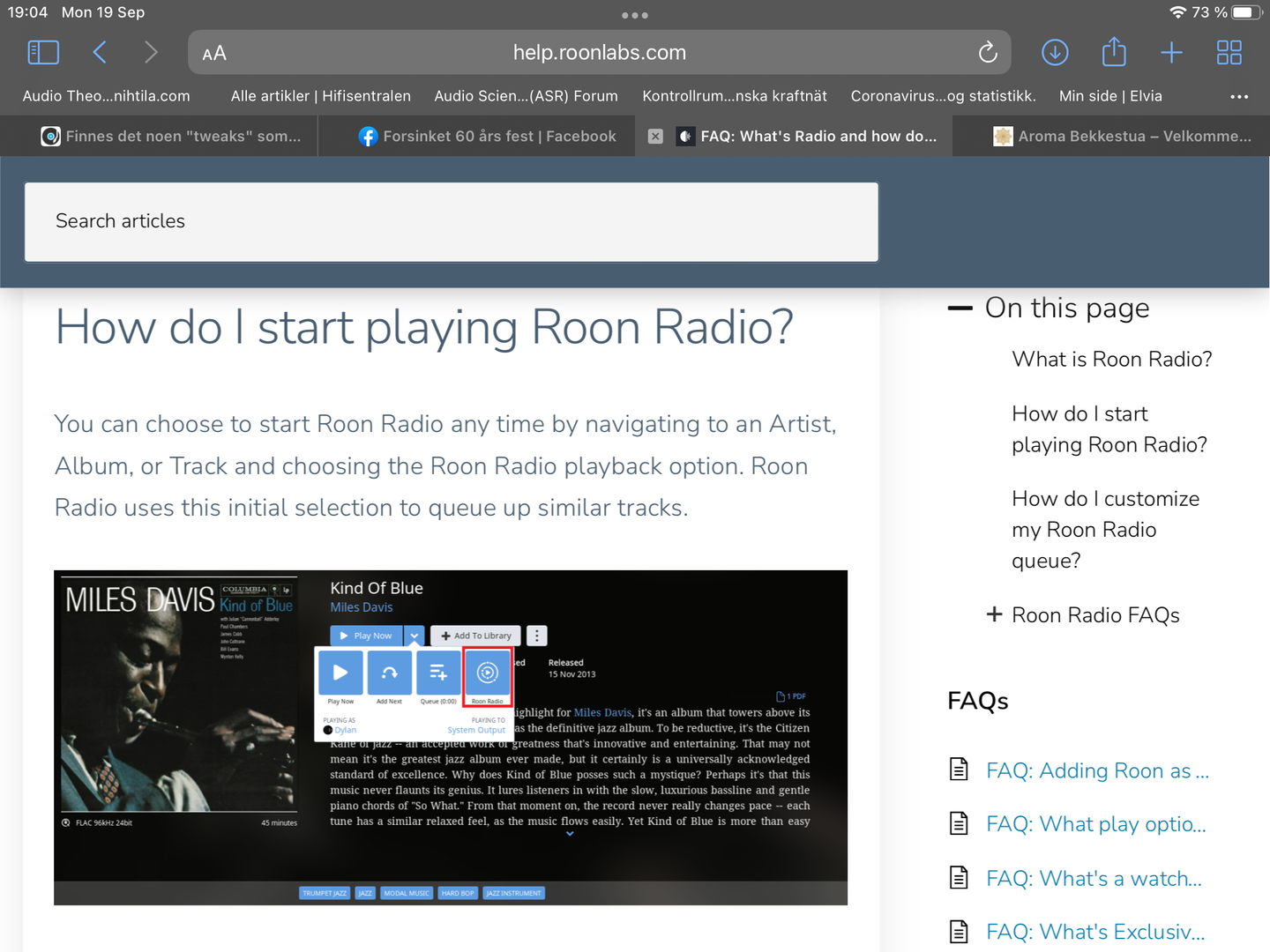
Task: Click the Search articles field
Action: point(452,222)
